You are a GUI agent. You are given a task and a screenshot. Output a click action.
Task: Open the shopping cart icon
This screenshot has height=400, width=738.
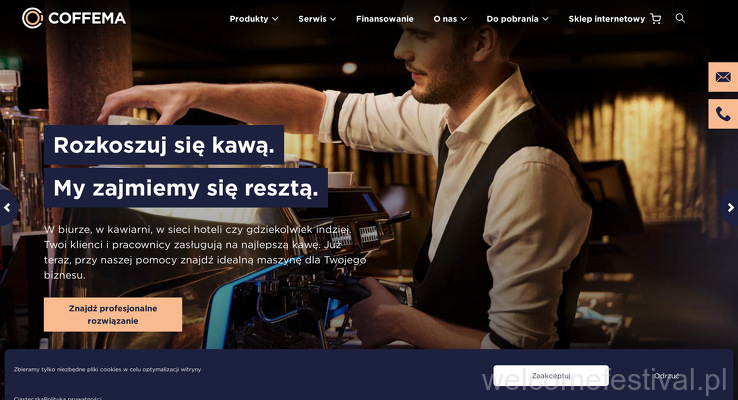point(656,19)
